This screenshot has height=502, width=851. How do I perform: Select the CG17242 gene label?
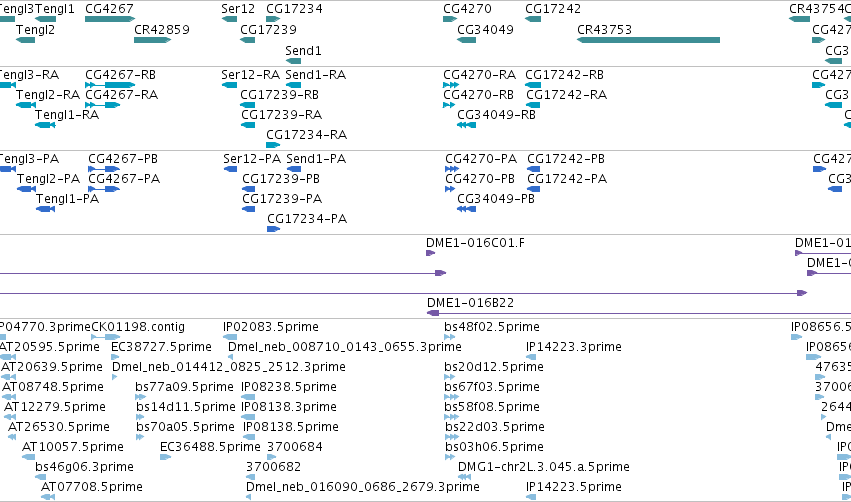[553, 9]
